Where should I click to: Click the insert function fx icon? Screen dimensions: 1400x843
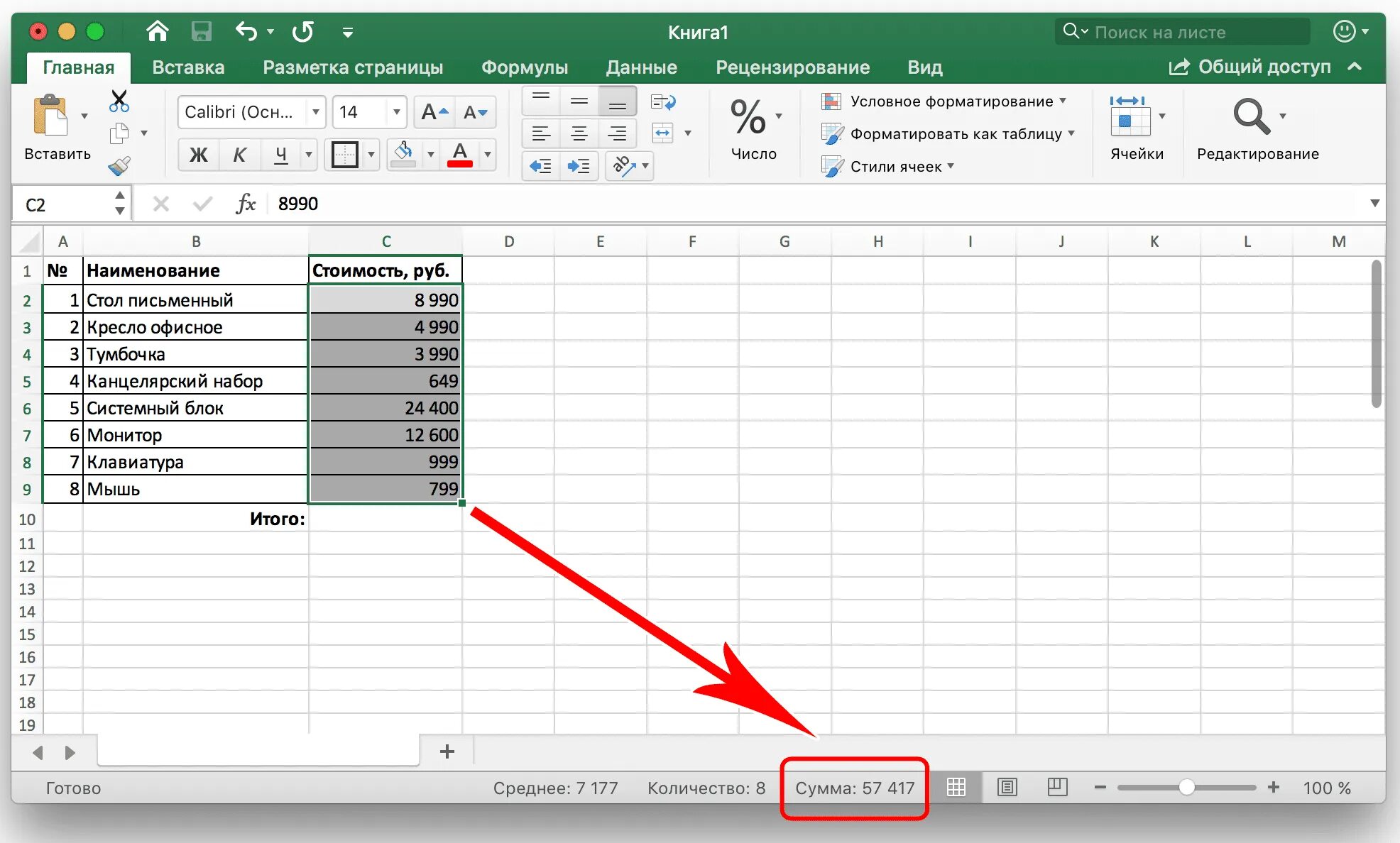pos(246,204)
